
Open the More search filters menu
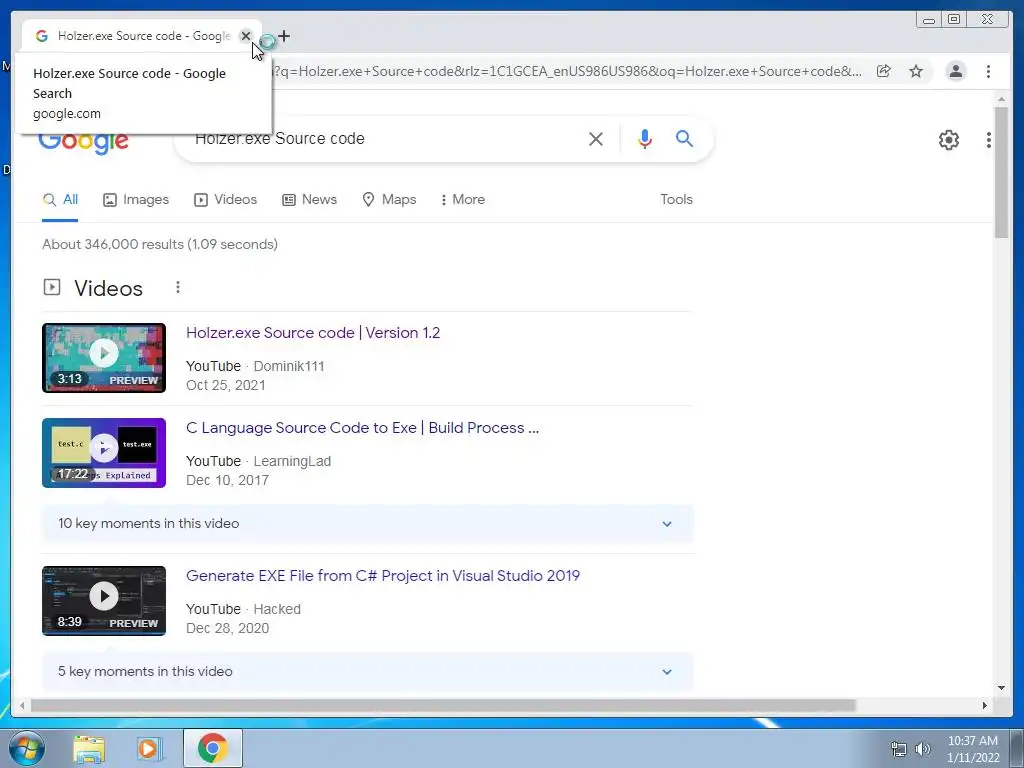pos(463,200)
